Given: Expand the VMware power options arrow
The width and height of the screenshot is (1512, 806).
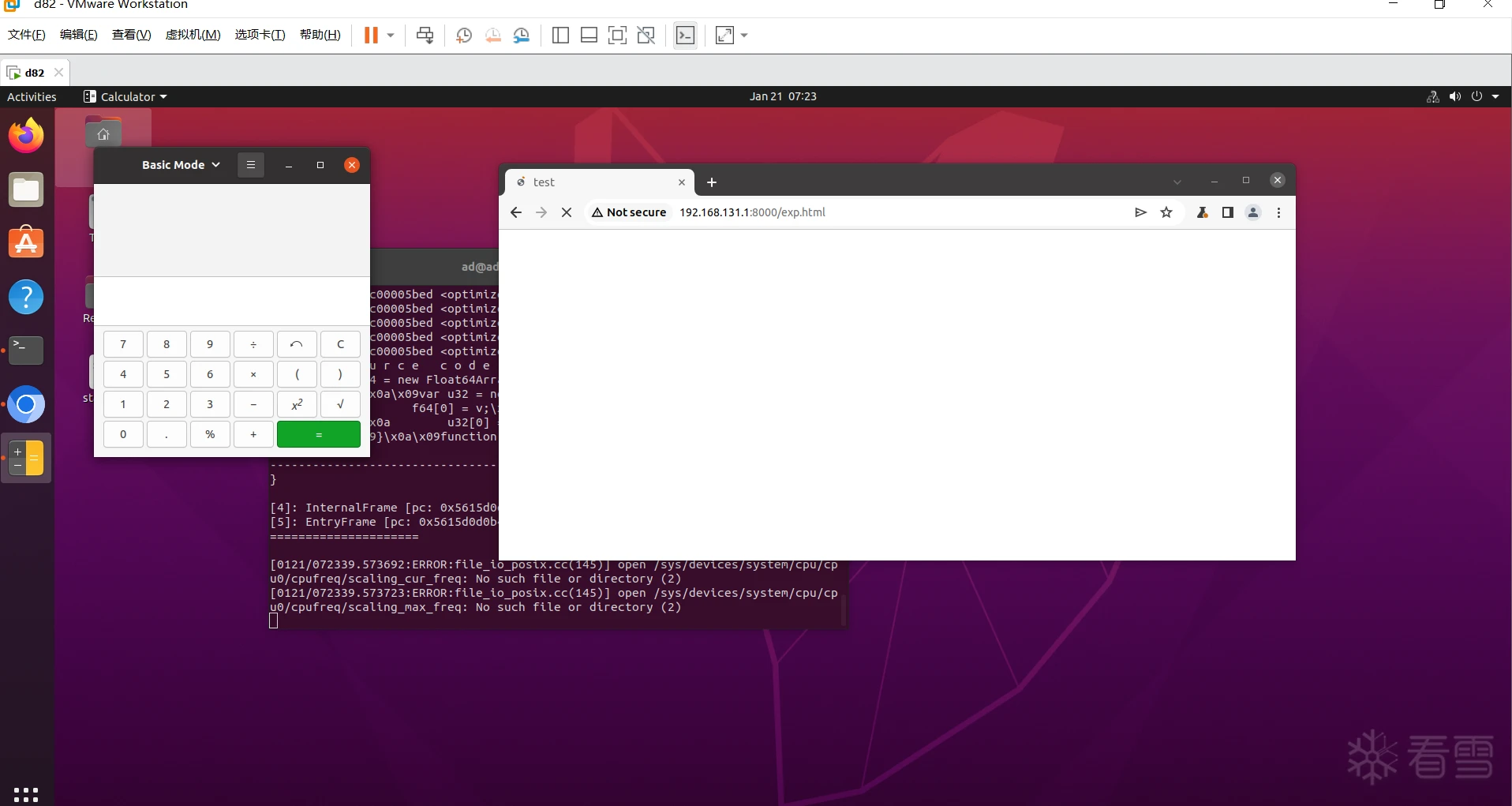Looking at the screenshot, I should 391,35.
